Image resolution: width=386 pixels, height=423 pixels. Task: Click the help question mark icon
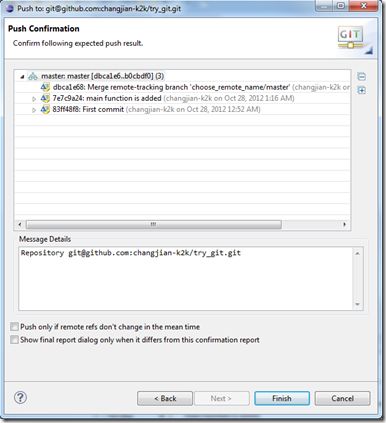pyautogui.click(x=20, y=397)
